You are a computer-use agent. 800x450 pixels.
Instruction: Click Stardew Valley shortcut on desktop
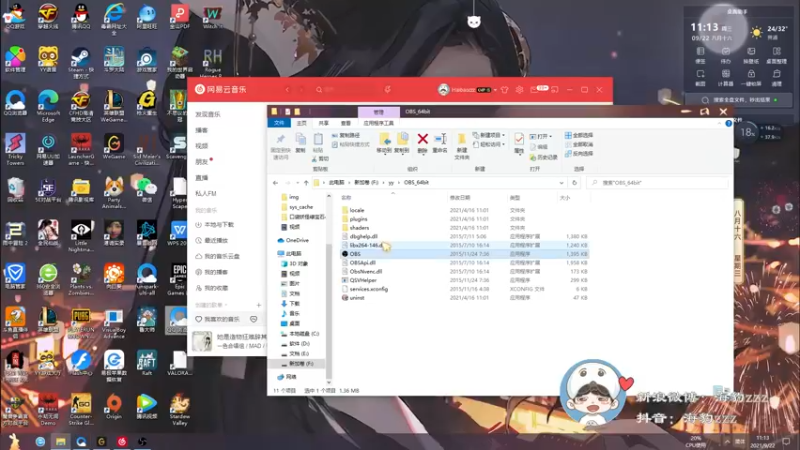coord(180,409)
